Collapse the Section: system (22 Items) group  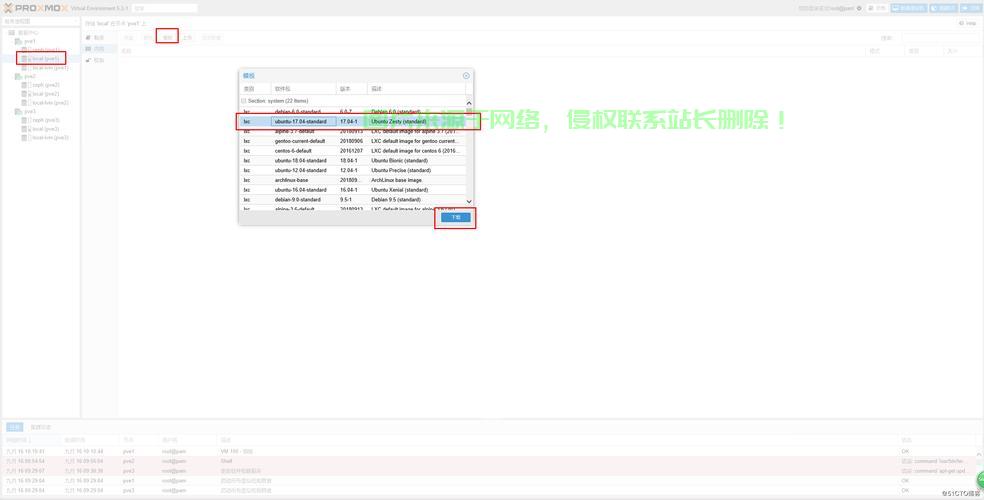point(244,101)
